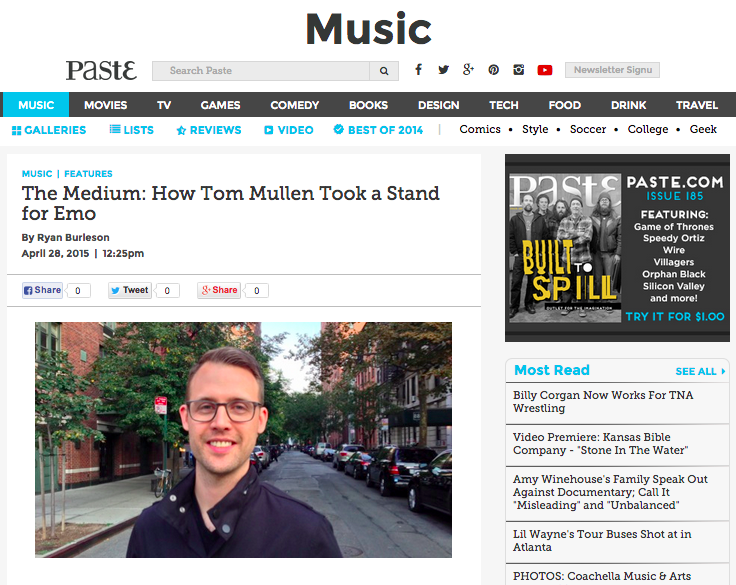Open Paste's Facebook page icon
Screen dimensions: 736x585
pyautogui.click(x=418, y=70)
